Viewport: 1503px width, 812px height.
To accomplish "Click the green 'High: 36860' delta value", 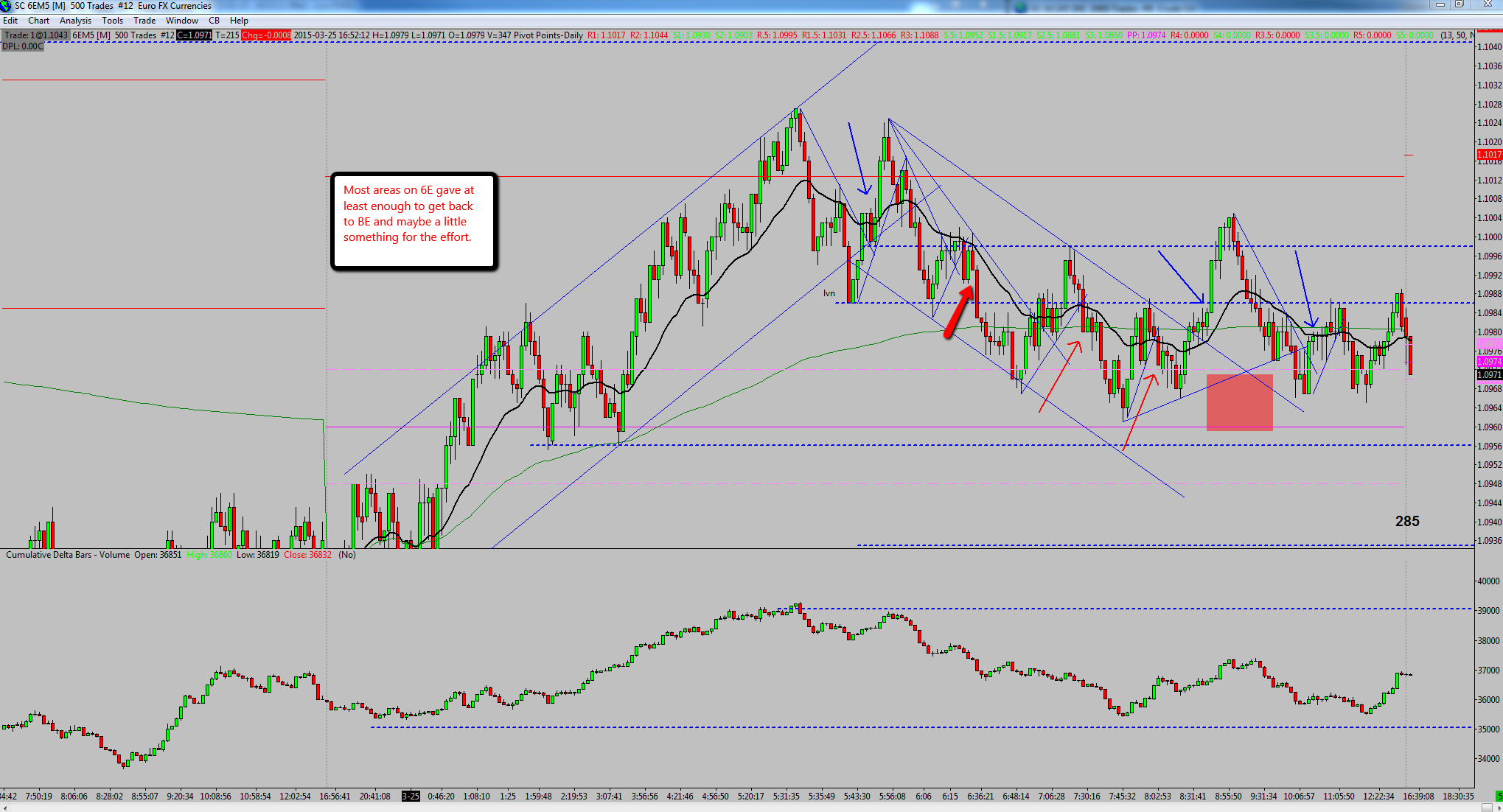I will [x=209, y=555].
